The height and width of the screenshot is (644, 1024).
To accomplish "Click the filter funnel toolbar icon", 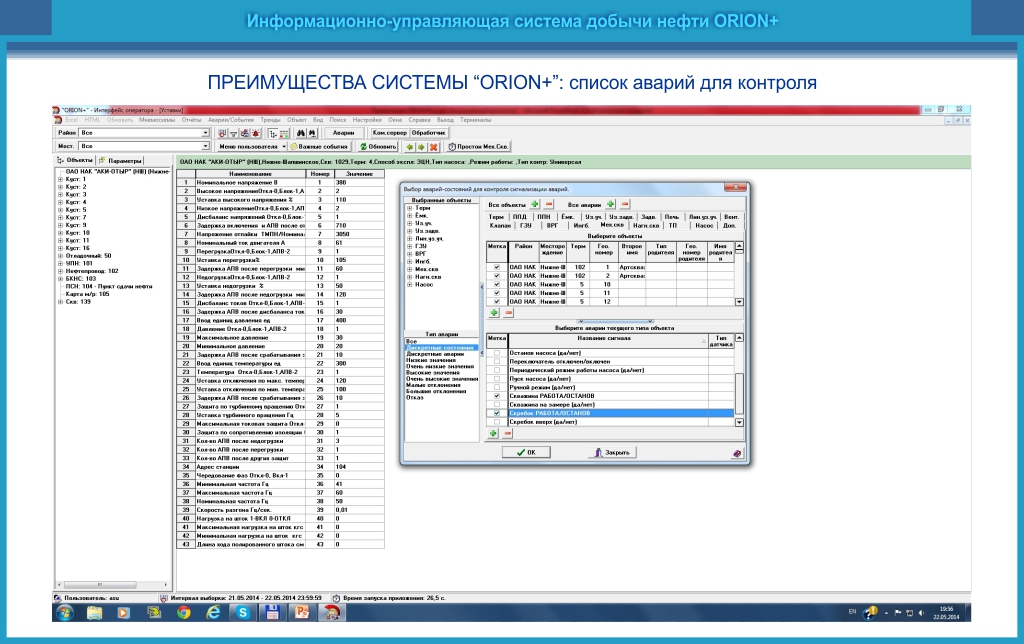I will 233,133.
